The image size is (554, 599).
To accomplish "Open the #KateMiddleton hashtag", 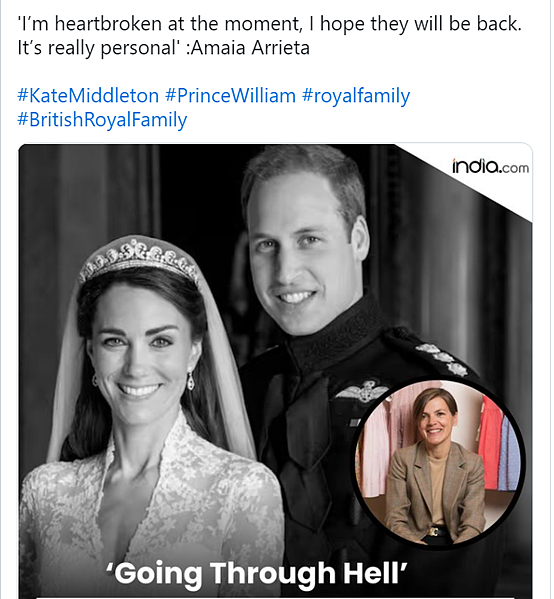I will (88, 96).
